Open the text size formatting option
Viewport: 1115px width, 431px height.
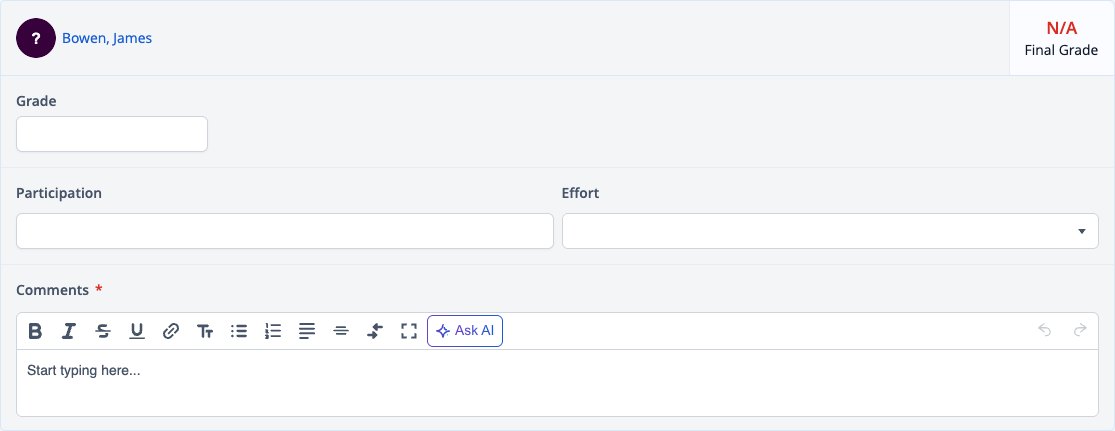click(205, 331)
